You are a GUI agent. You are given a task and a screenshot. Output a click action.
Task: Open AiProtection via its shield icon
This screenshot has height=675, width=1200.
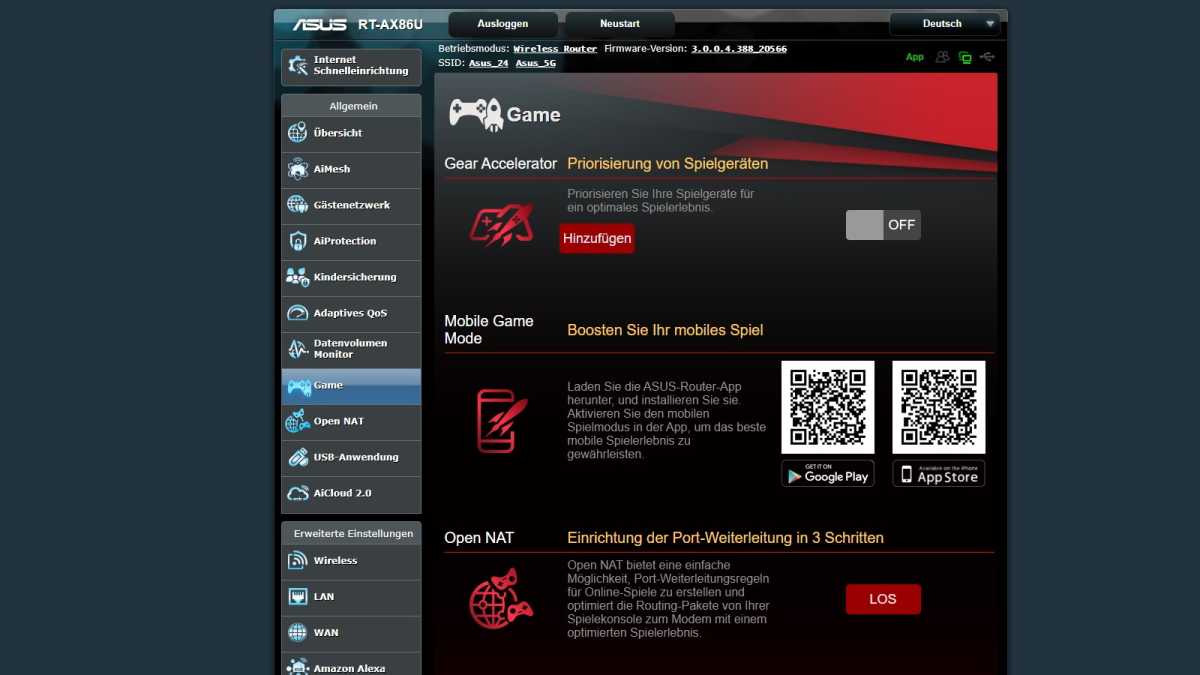point(297,241)
